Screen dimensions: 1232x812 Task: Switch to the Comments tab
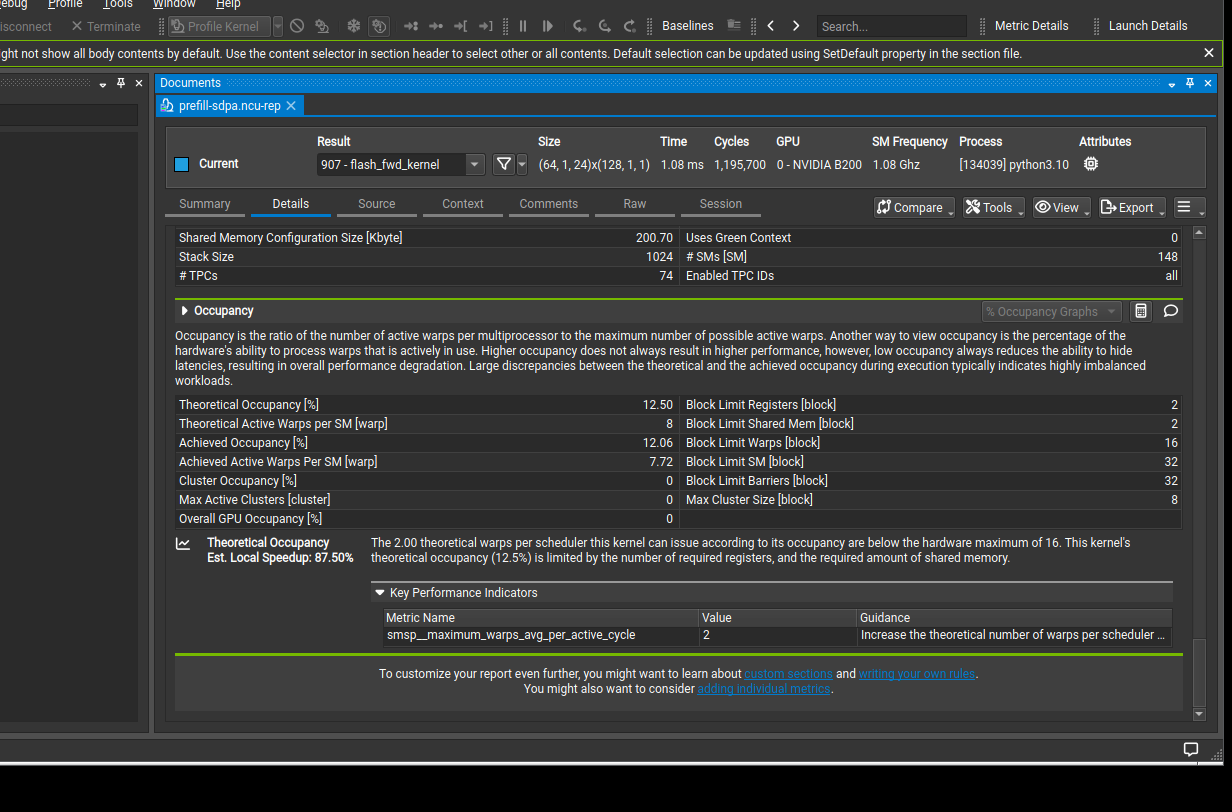[x=549, y=204]
